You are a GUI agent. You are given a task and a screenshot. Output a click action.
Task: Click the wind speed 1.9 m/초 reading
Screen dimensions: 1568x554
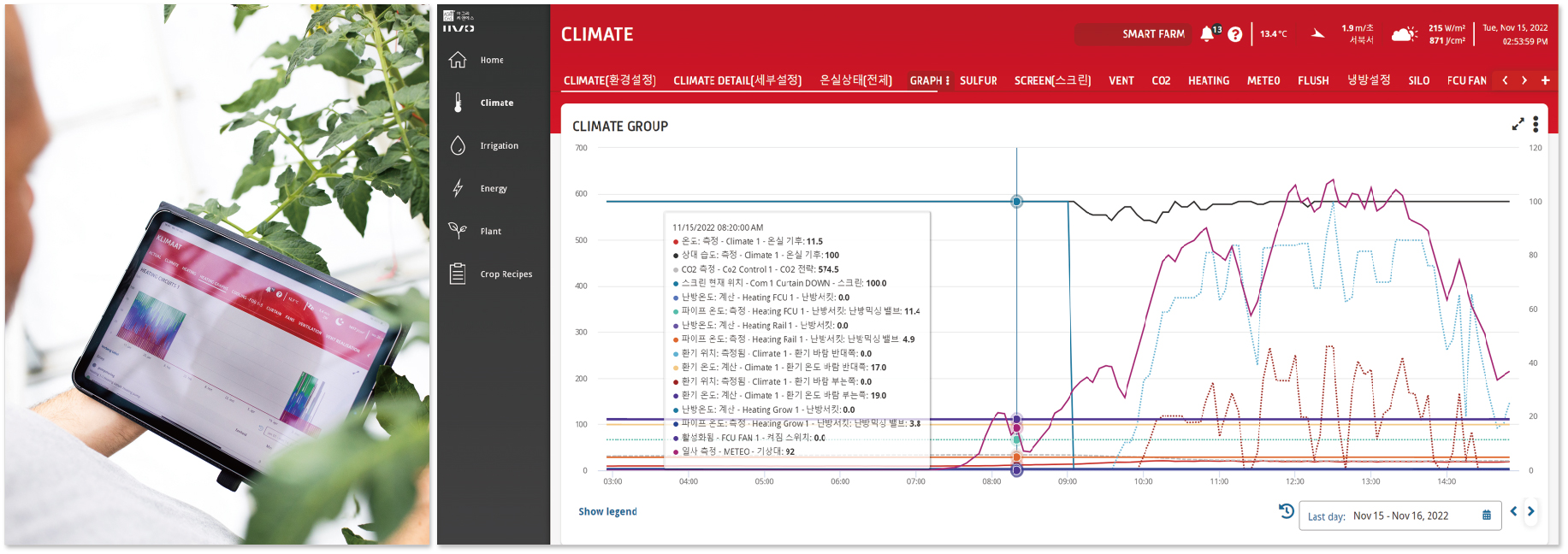coord(1357,28)
